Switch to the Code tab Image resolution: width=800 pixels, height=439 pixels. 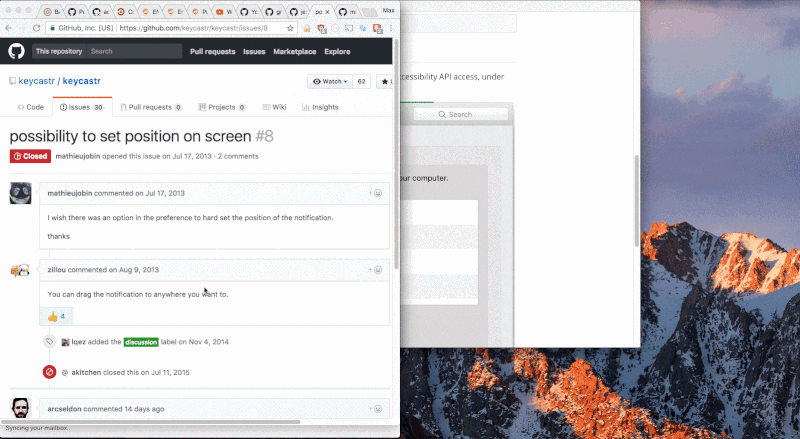(x=31, y=107)
